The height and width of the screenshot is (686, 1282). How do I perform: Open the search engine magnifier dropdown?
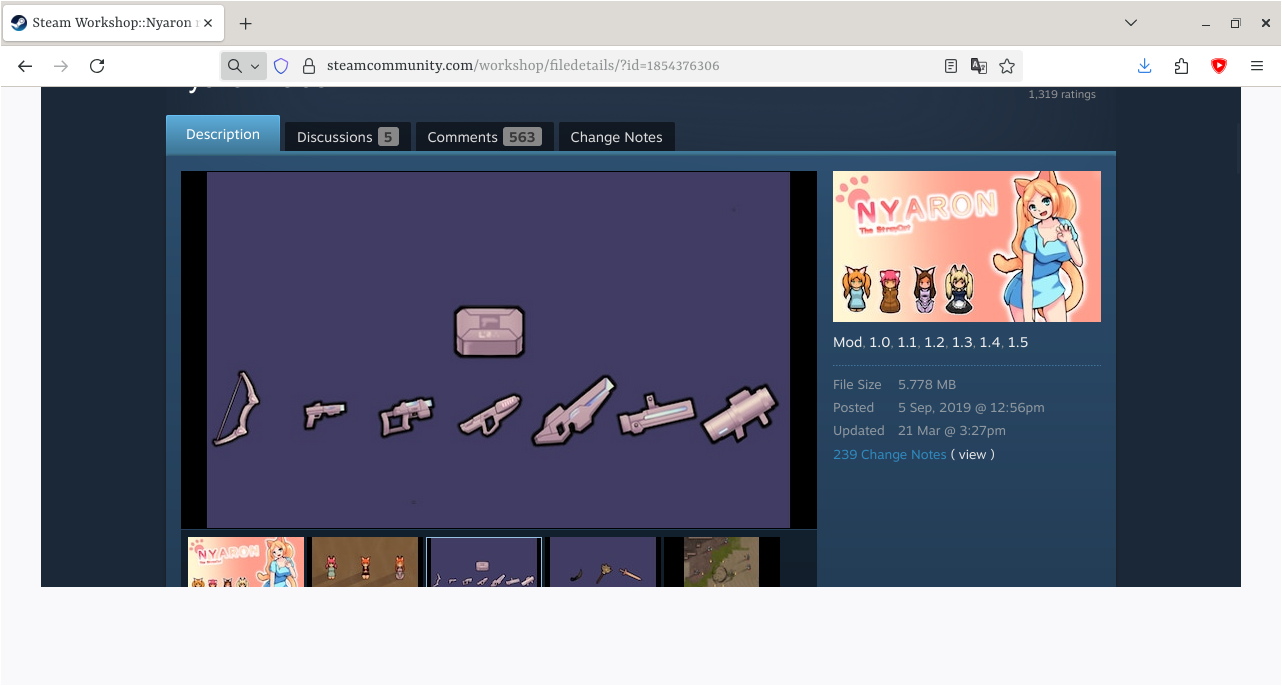click(243, 66)
